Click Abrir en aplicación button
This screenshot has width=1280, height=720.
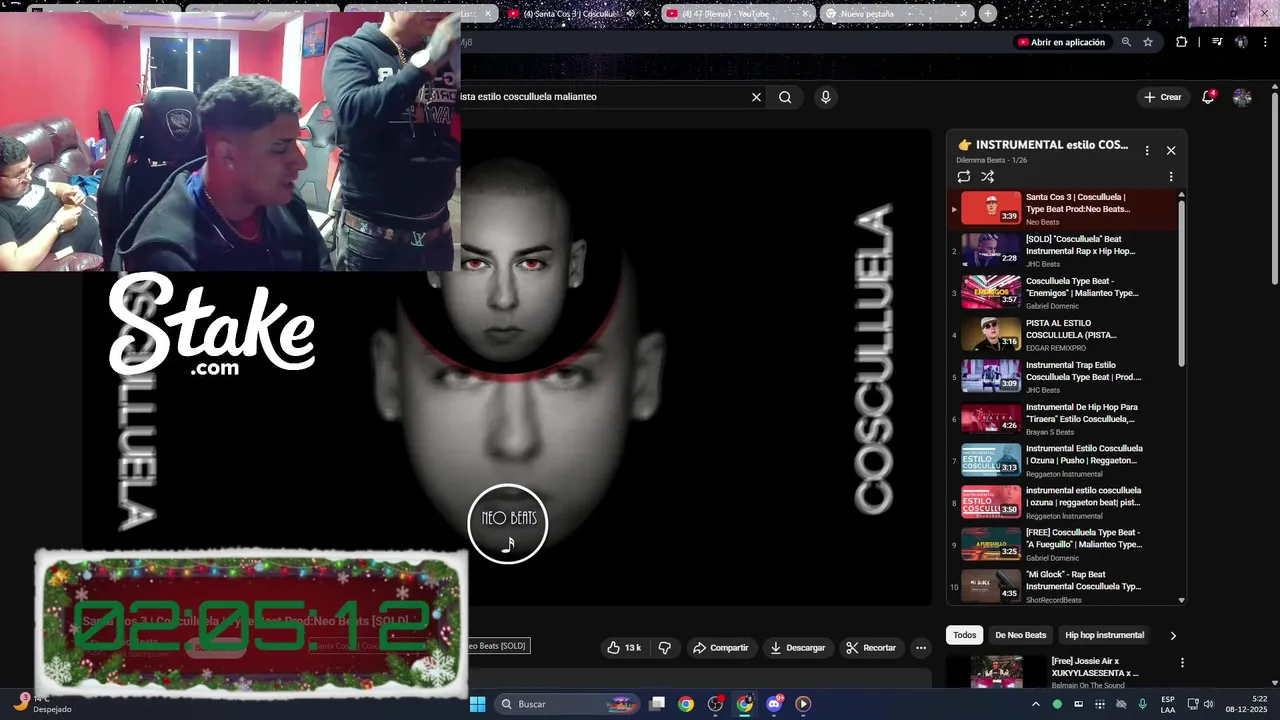1061,42
